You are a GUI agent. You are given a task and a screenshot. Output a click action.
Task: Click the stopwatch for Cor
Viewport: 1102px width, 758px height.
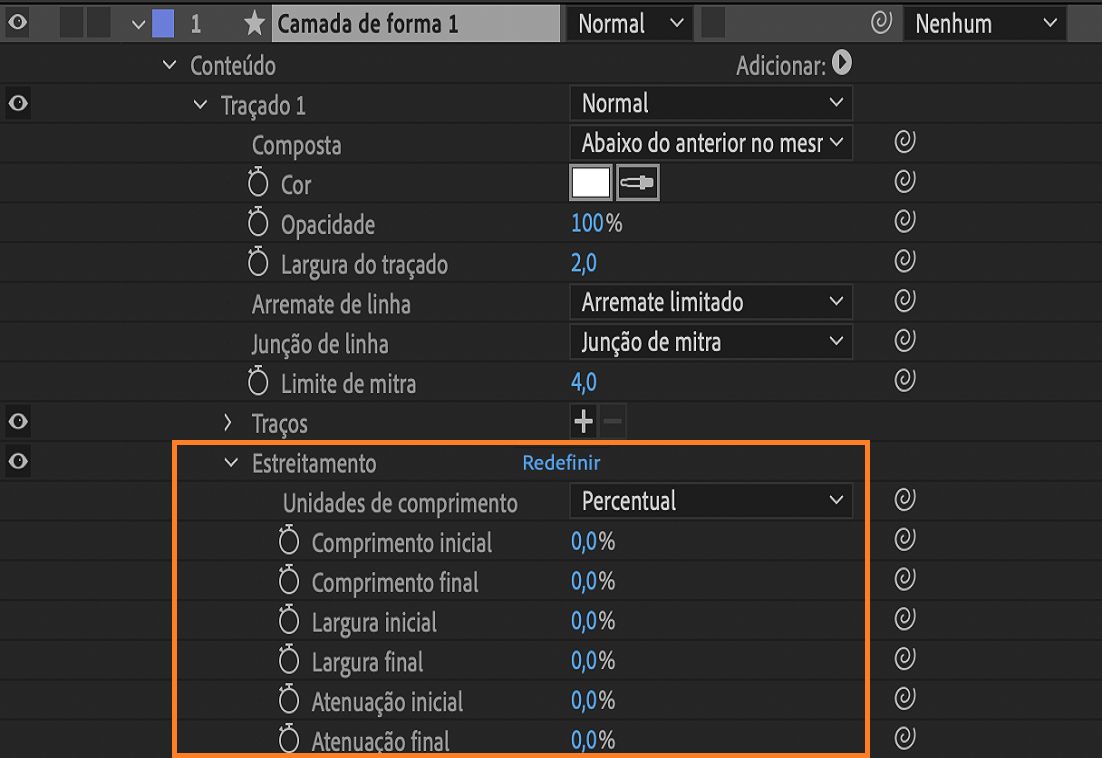coord(258,184)
